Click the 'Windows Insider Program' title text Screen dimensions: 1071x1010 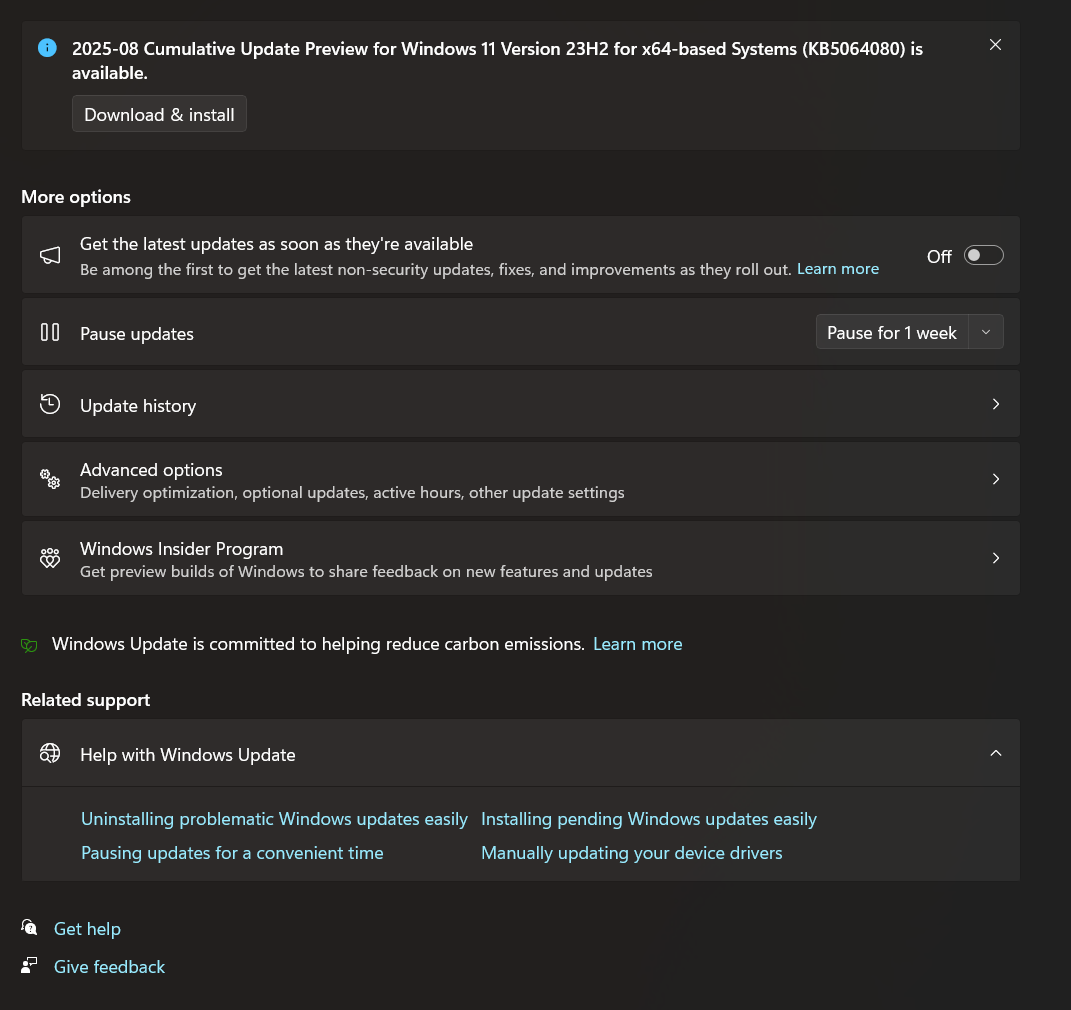pos(182,549)
